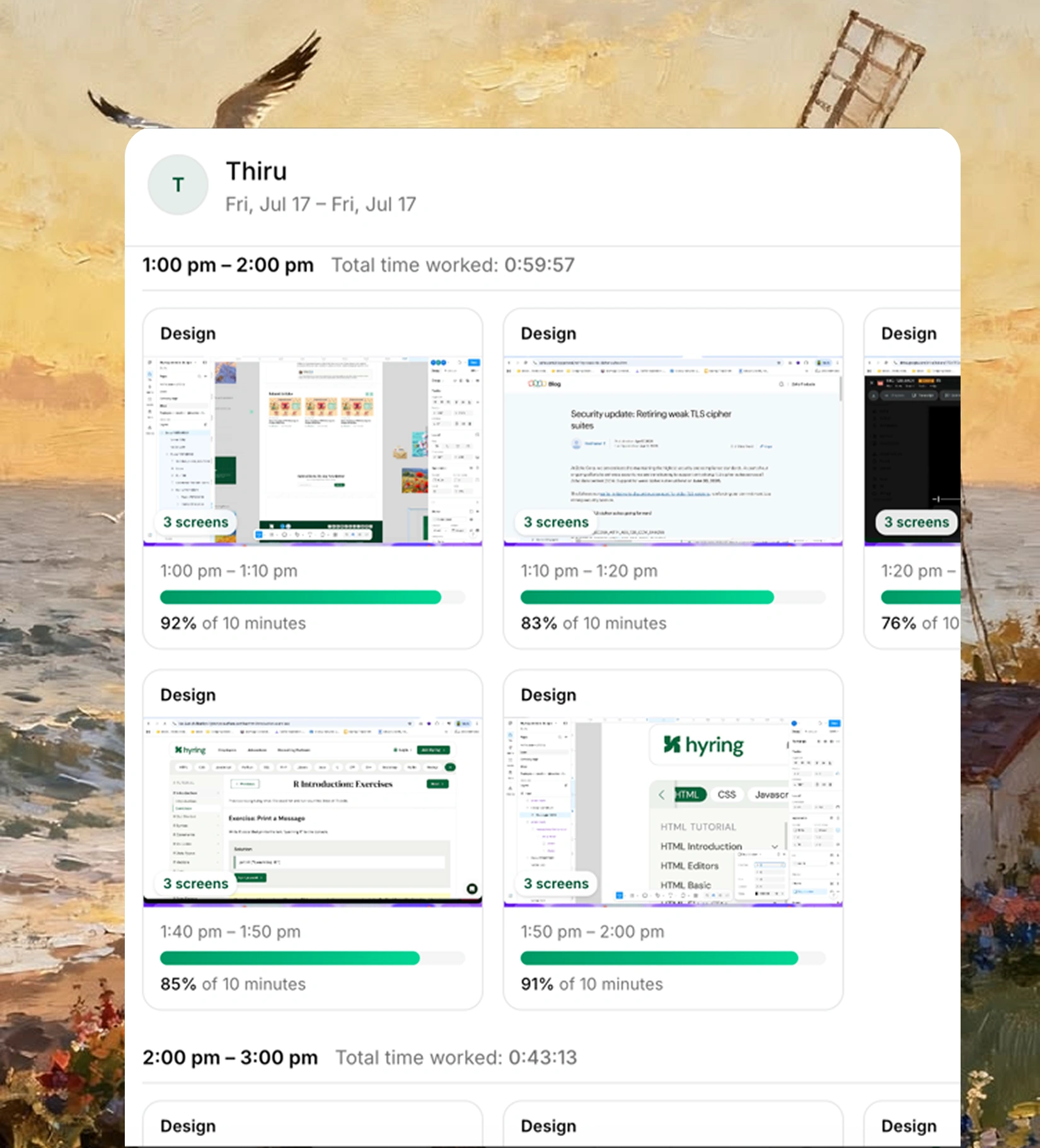The image size is (1040, 1148).
Task: Click '3 screens' badge on 1:10 pm card
Action: coord(556,523)
